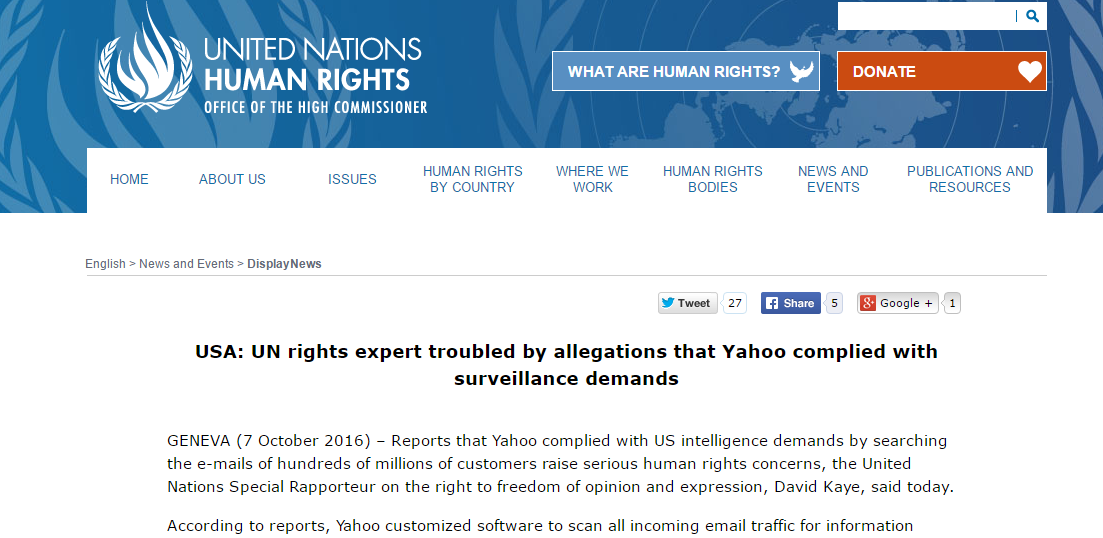Click the Google + share button

click(x=898, y=303)
